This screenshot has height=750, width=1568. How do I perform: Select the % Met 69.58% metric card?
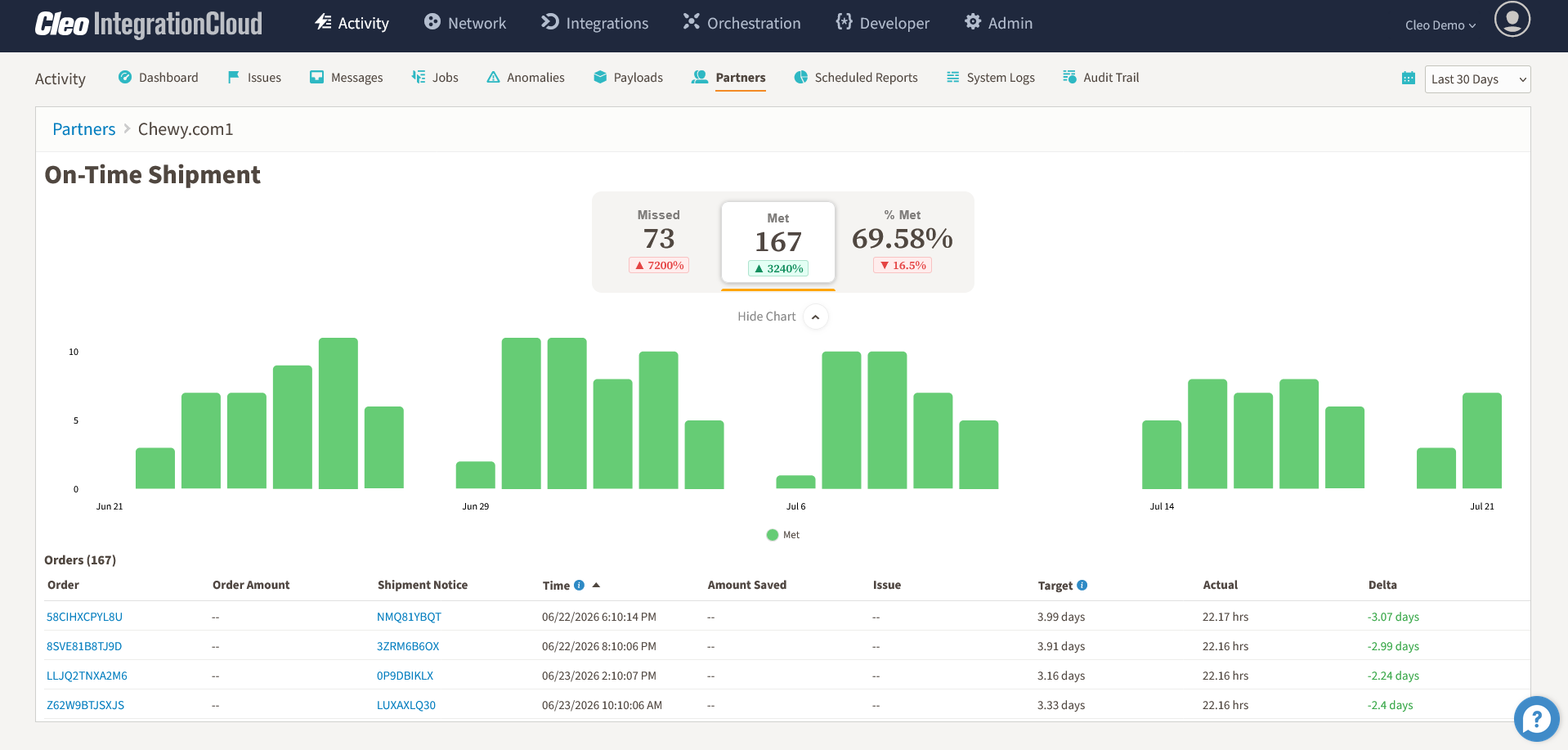tap(903, 240)
